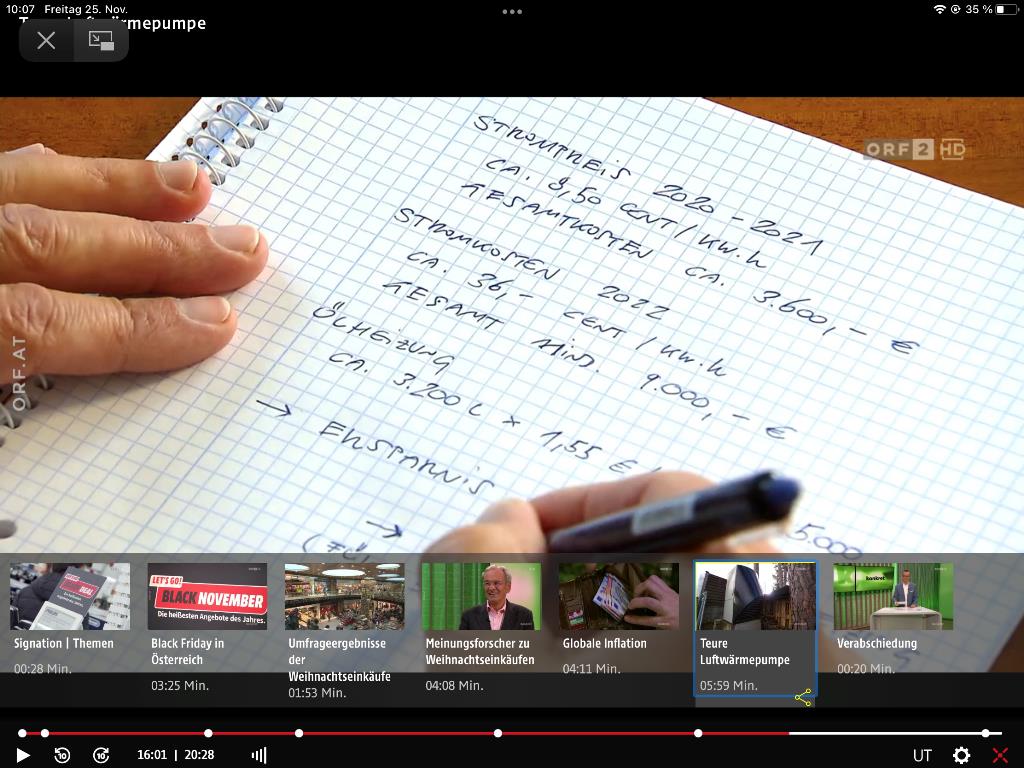Click the second timeline marker after Signation
Viewport: 1024px width, 768px height.
[x=44, y=733]
